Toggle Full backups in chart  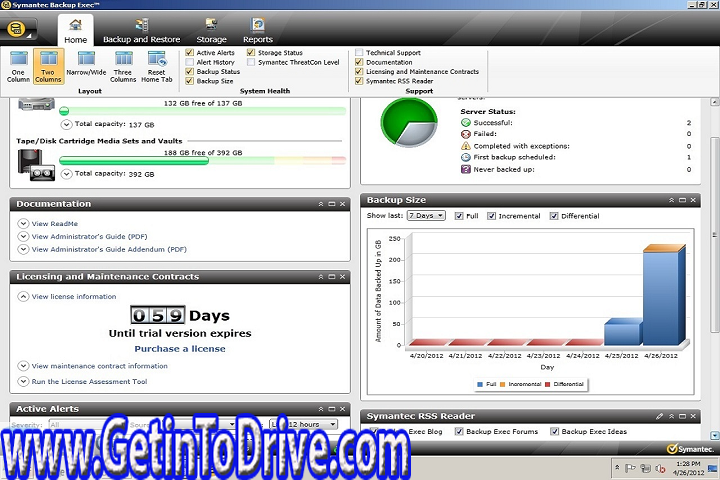click(459, 216)
